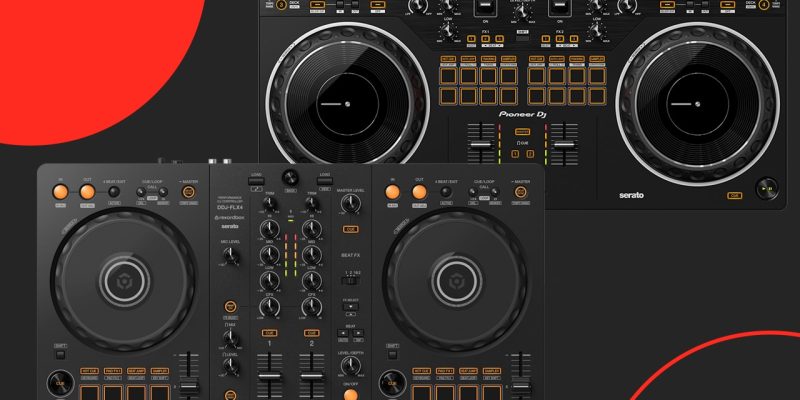Click the BEAT FX channel select switch
The image size is (800, 400).
(350, 280)
